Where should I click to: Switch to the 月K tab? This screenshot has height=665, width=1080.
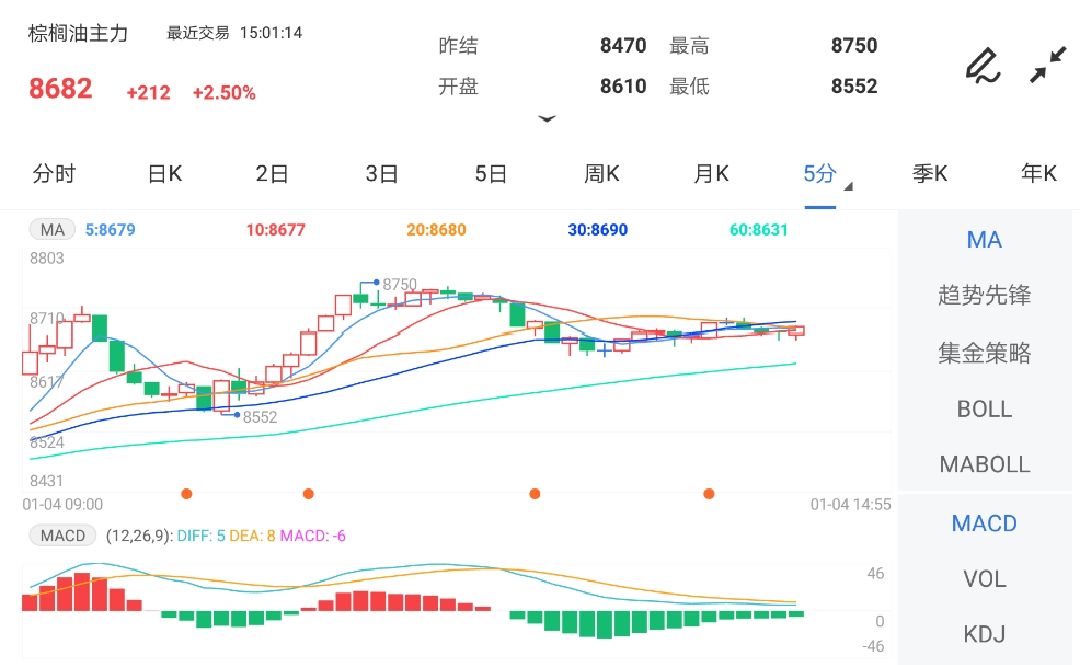(711, 174)
